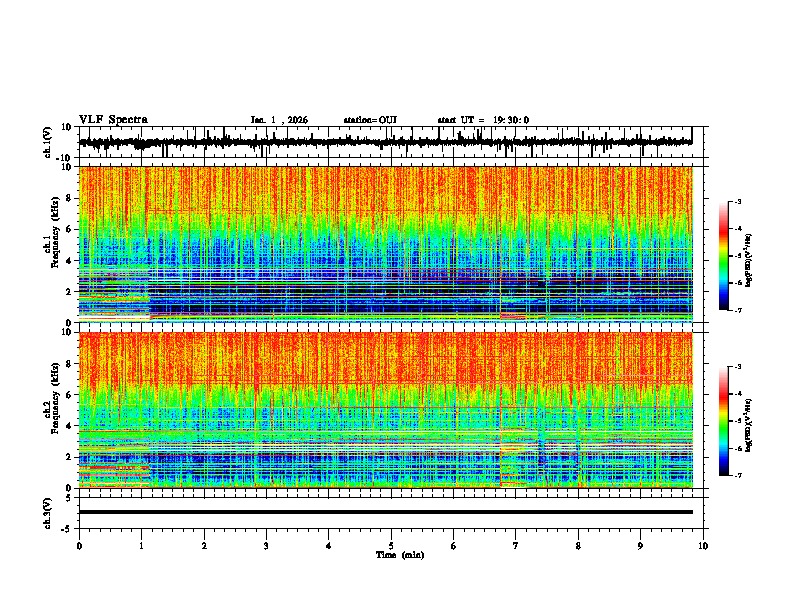Click the time axis tick label "9"
Viewport: 792px width, 612px height.
point(640,546)
